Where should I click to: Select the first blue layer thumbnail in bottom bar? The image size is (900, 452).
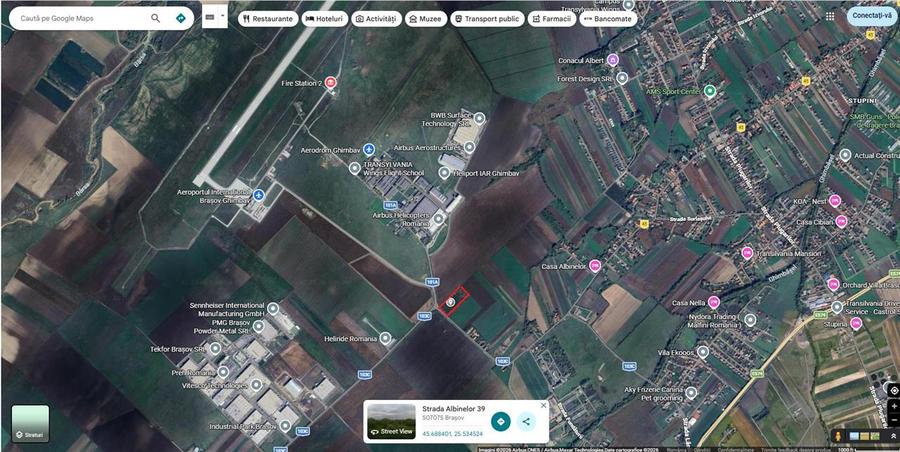click(854, 436)
